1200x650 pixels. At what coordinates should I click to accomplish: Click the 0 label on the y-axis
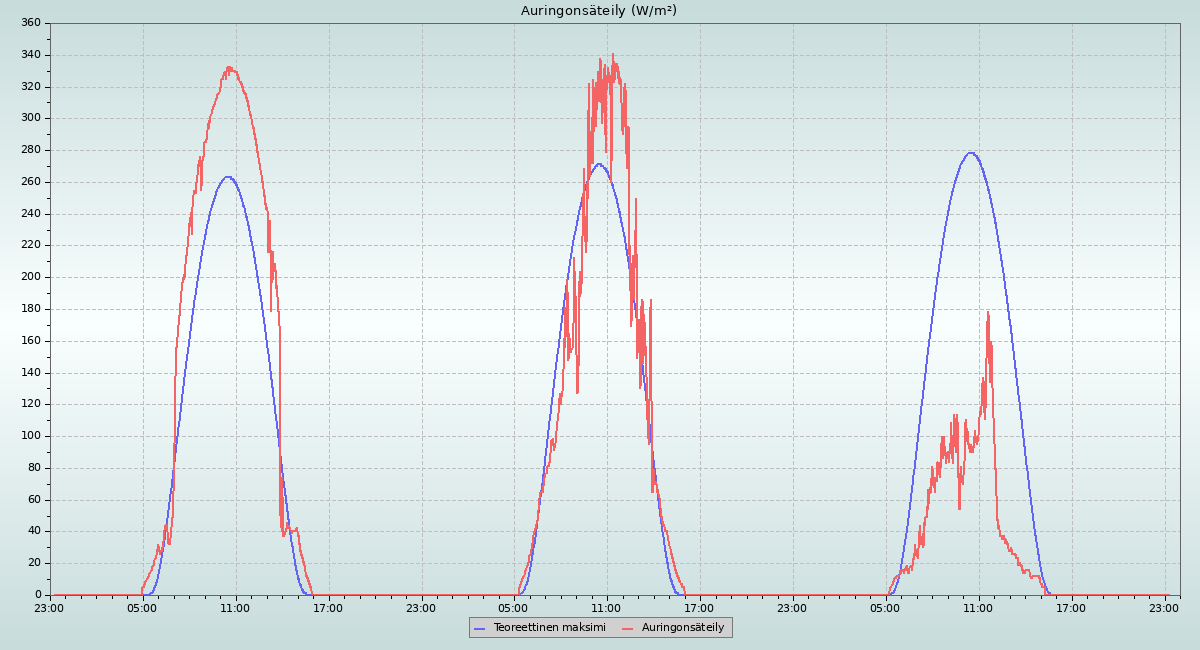pos(37,595)
